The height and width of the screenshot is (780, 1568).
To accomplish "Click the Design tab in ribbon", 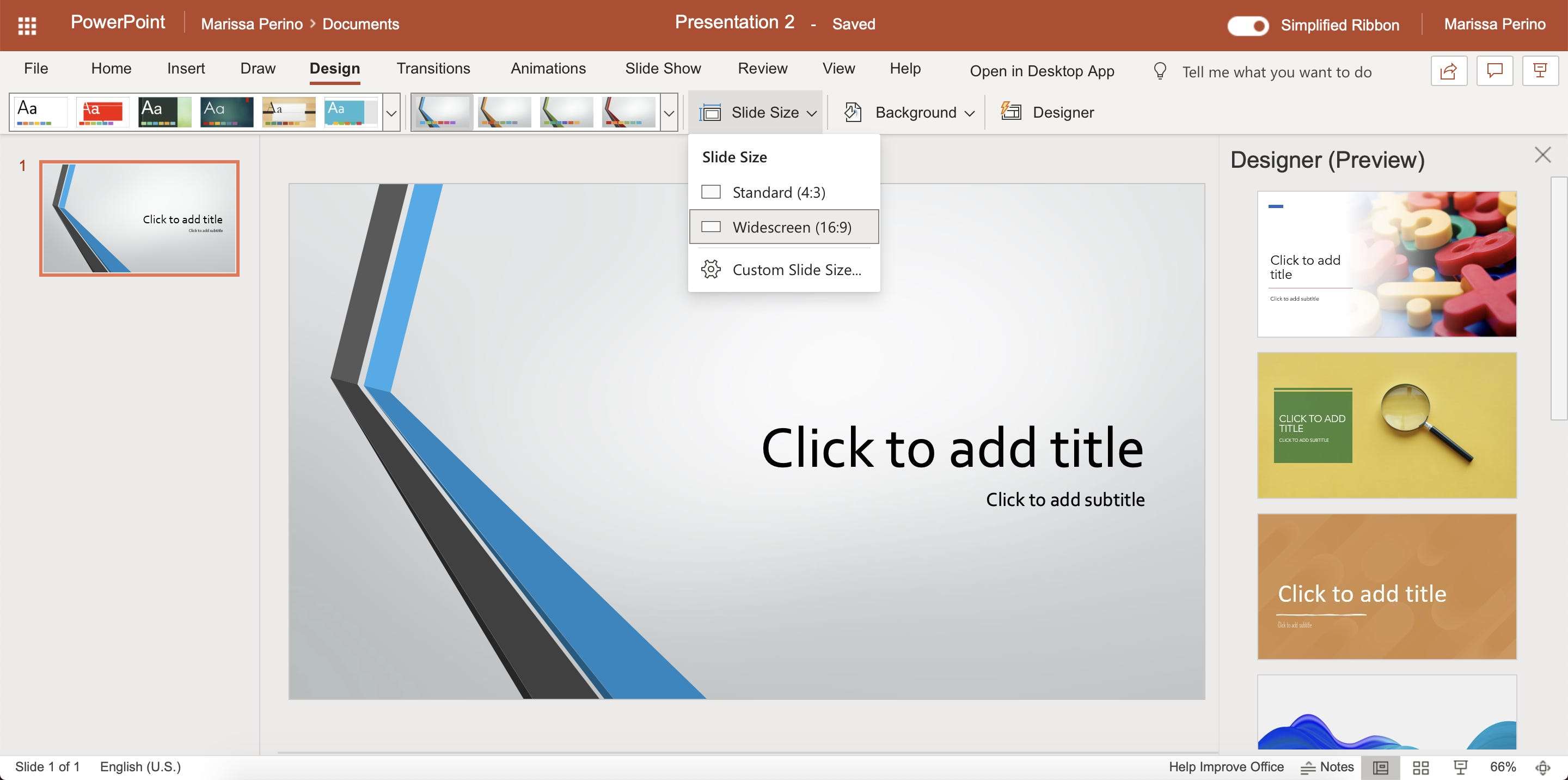I will coord(335,68).
